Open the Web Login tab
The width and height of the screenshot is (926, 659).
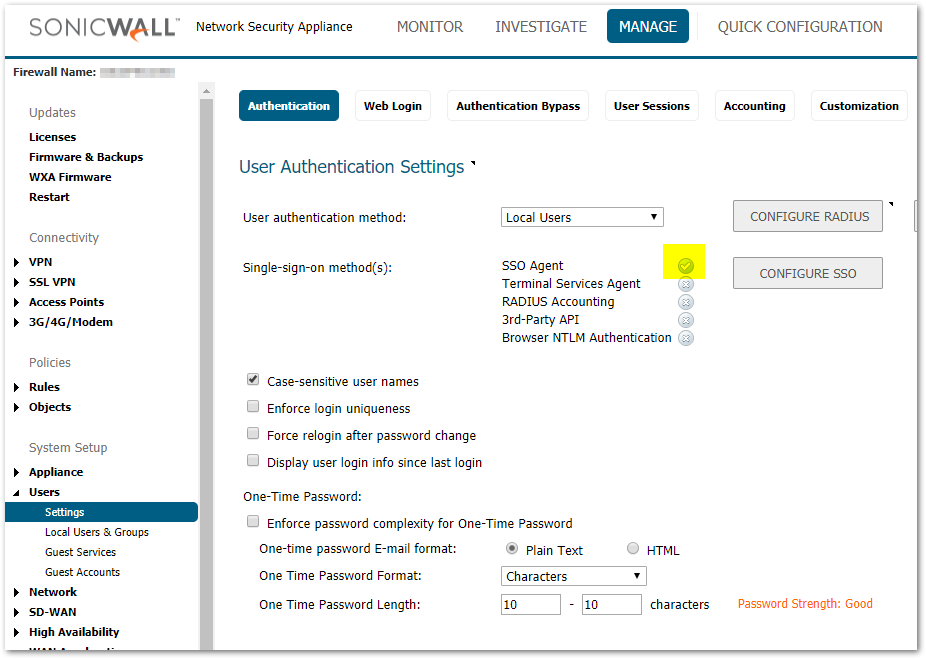point(392,106)
